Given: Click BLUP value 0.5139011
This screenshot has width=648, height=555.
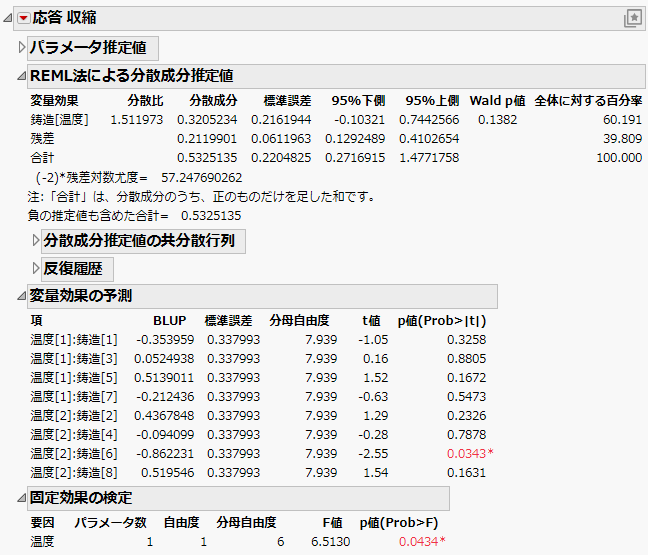Looking at the screenshot, I should [164, 378].
